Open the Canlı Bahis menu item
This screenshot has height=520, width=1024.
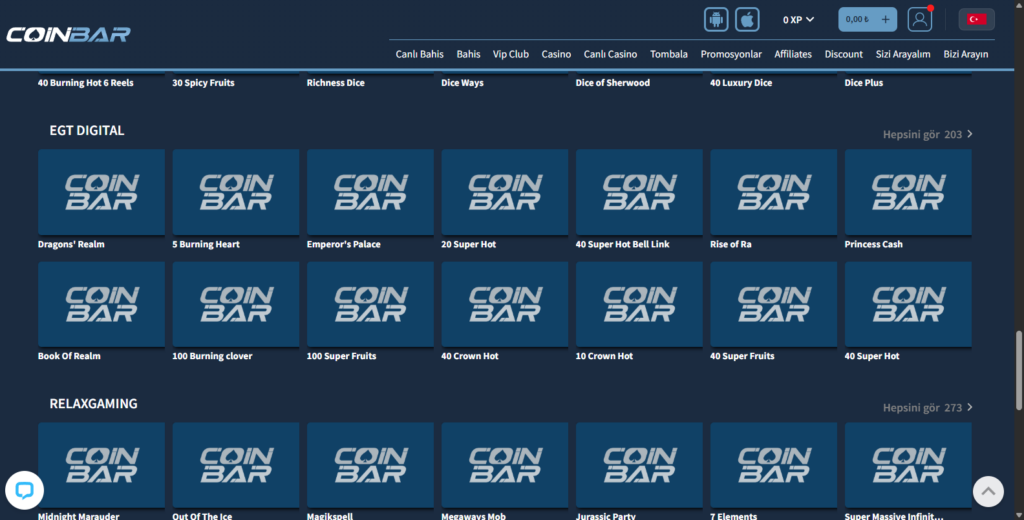pyautogui.click(x=419, y=54)
